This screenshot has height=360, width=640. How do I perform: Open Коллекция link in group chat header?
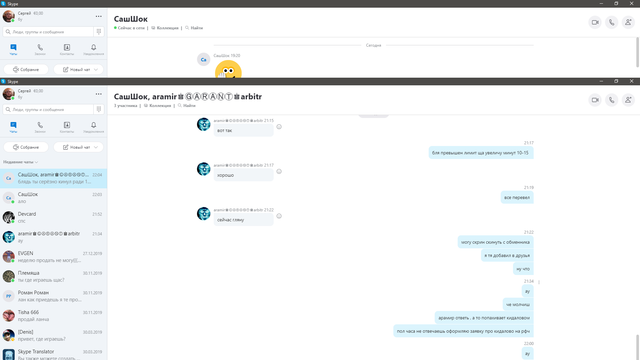[158, 105]
